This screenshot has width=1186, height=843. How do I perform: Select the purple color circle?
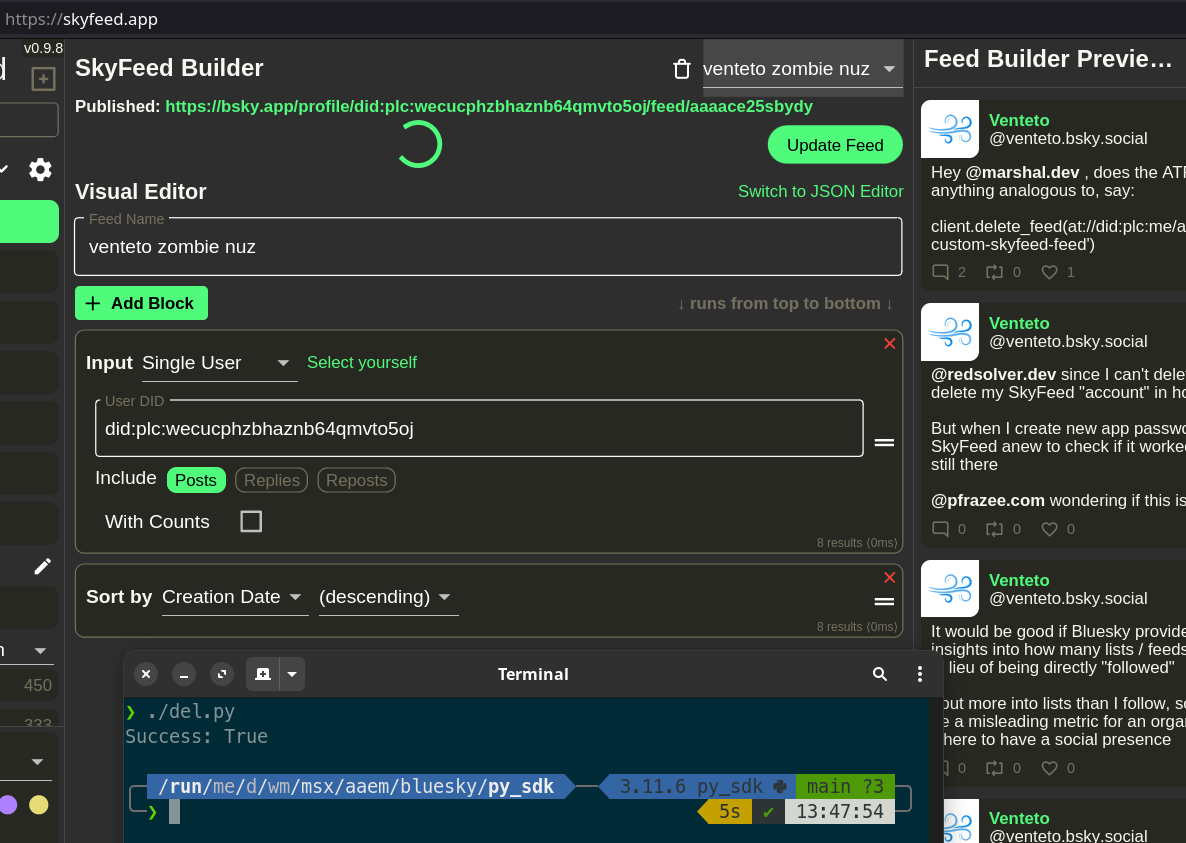(8, 805)
